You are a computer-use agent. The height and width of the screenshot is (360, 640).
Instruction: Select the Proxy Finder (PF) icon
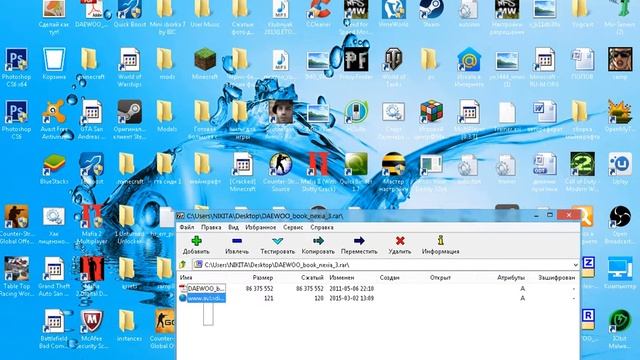pos(356,64)
